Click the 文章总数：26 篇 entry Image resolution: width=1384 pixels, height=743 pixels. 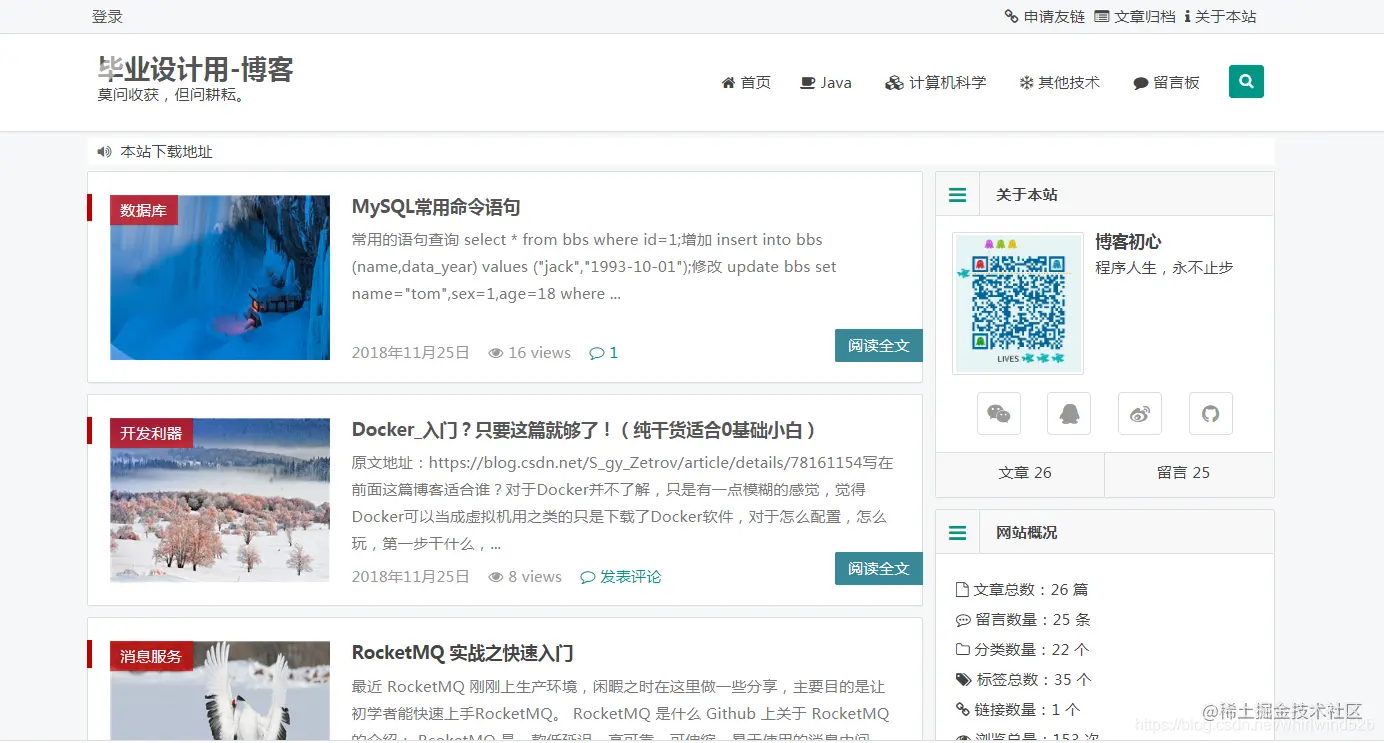coord(1022,590)
